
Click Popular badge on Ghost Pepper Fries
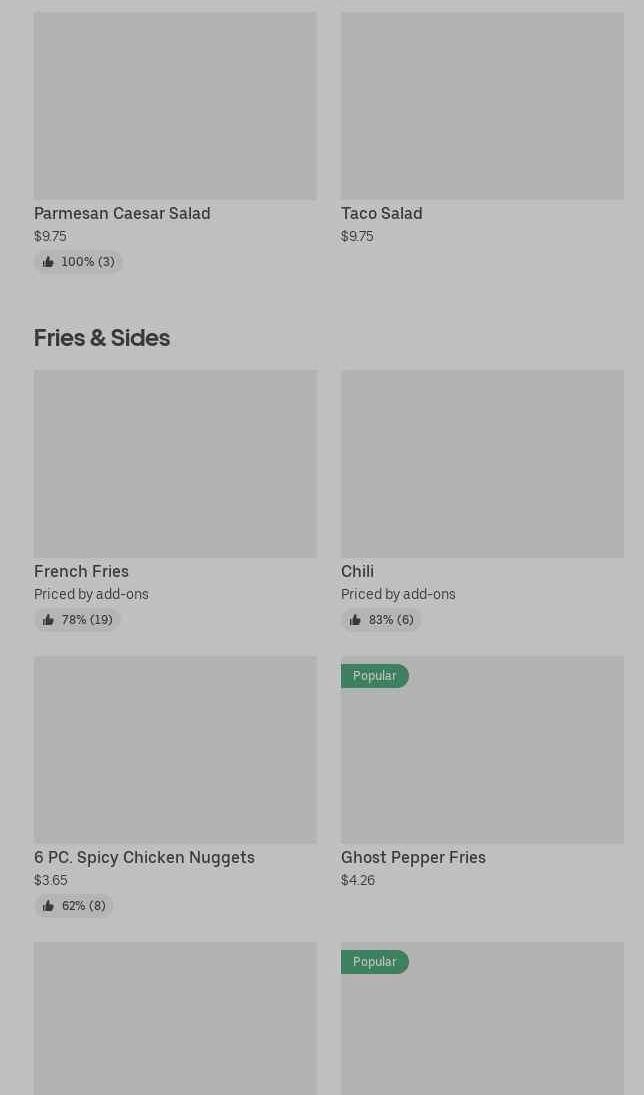click(x=374, y=676)
